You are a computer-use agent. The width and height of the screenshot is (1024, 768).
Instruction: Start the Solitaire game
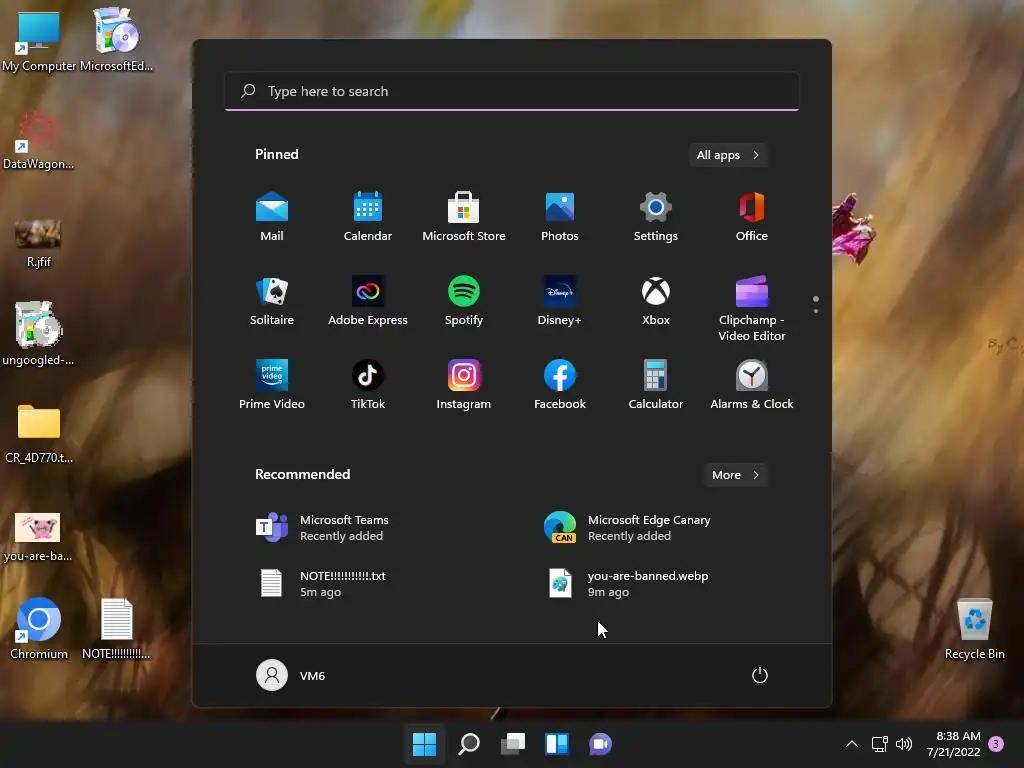pos(272,301)
